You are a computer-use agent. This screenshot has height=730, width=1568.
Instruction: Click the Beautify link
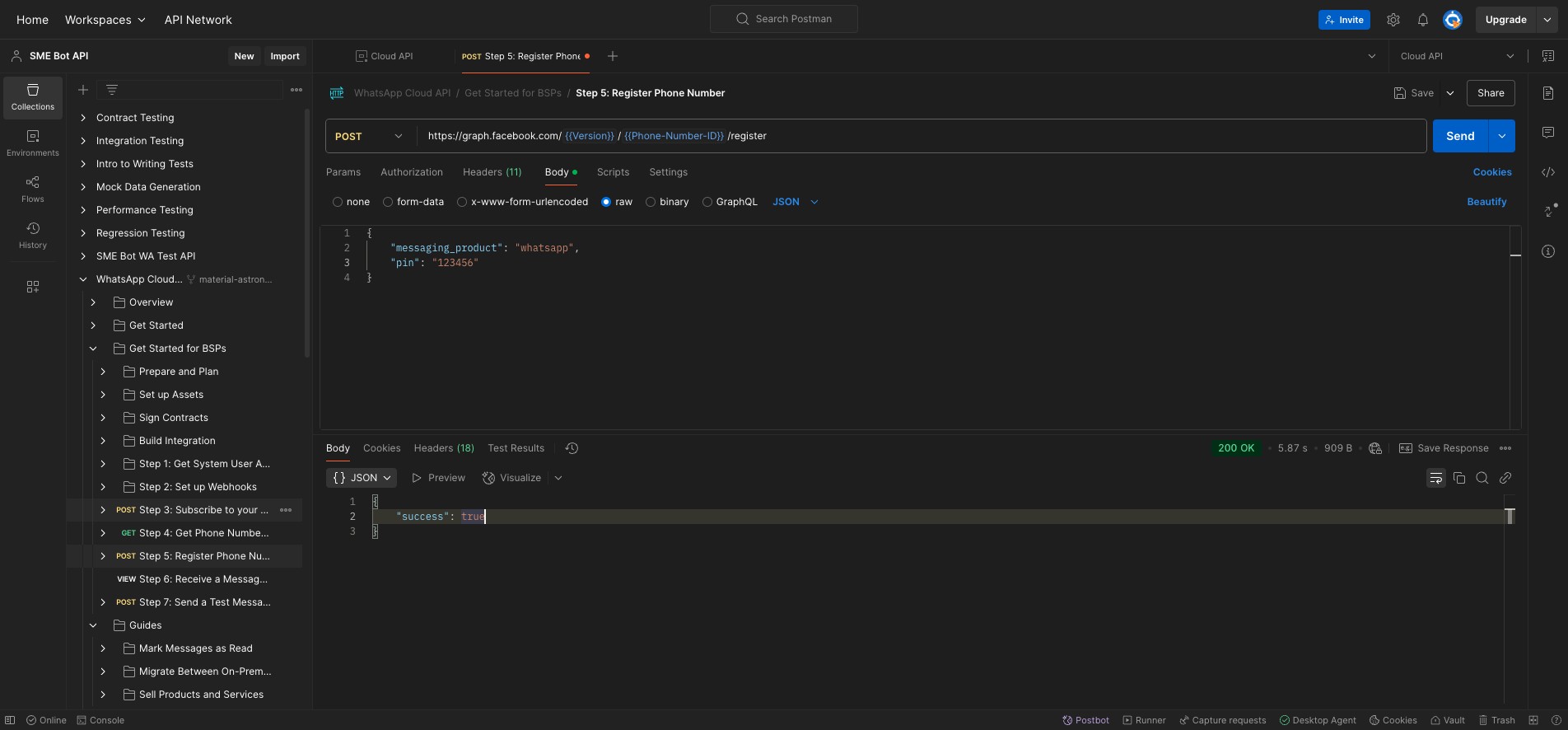point(1486,202)
